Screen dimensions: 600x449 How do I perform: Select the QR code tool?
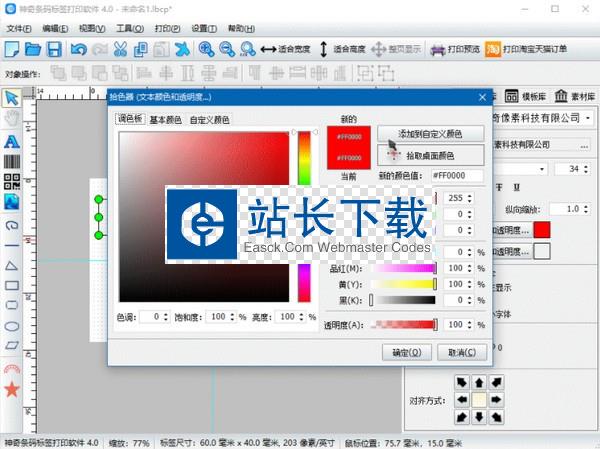tap(12, 181)
